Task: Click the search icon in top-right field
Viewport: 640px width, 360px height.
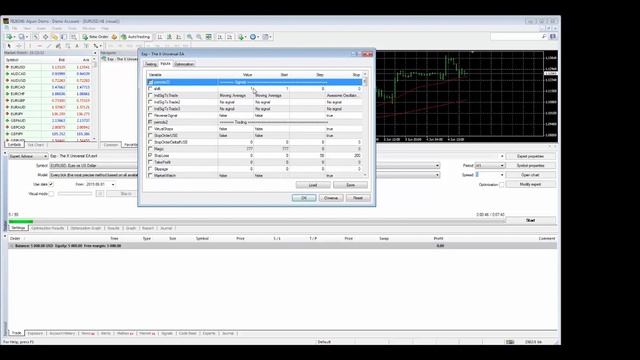Action: 544,37
